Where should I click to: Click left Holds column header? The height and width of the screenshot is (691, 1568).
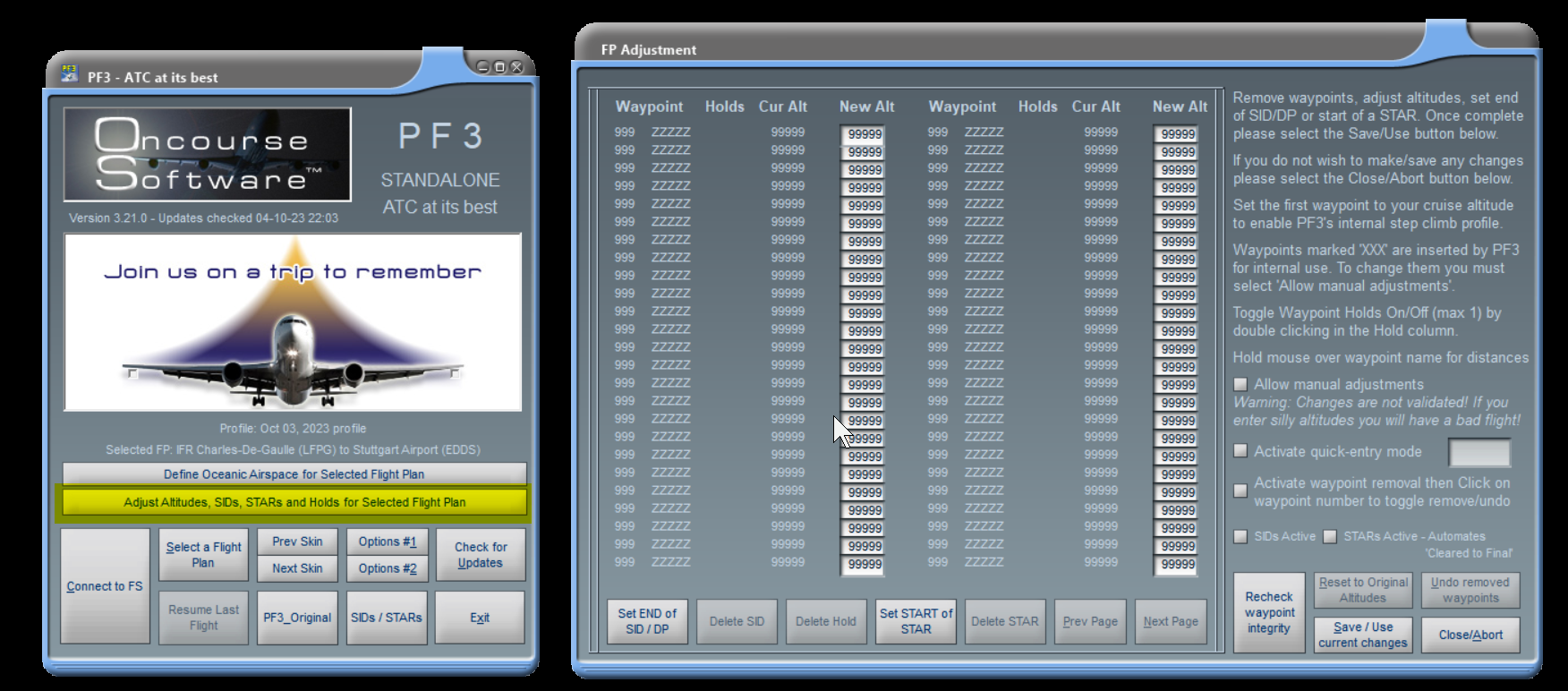tap(724, 107)
